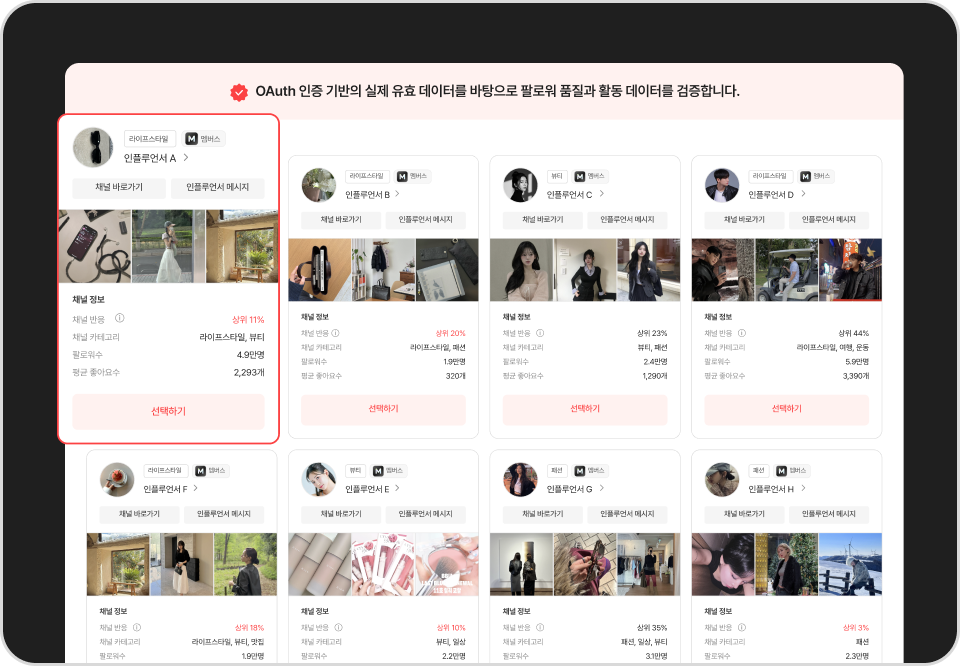Click 2,293개 average likes value
The height and width of the screenshot is (666, 960).
249,372
